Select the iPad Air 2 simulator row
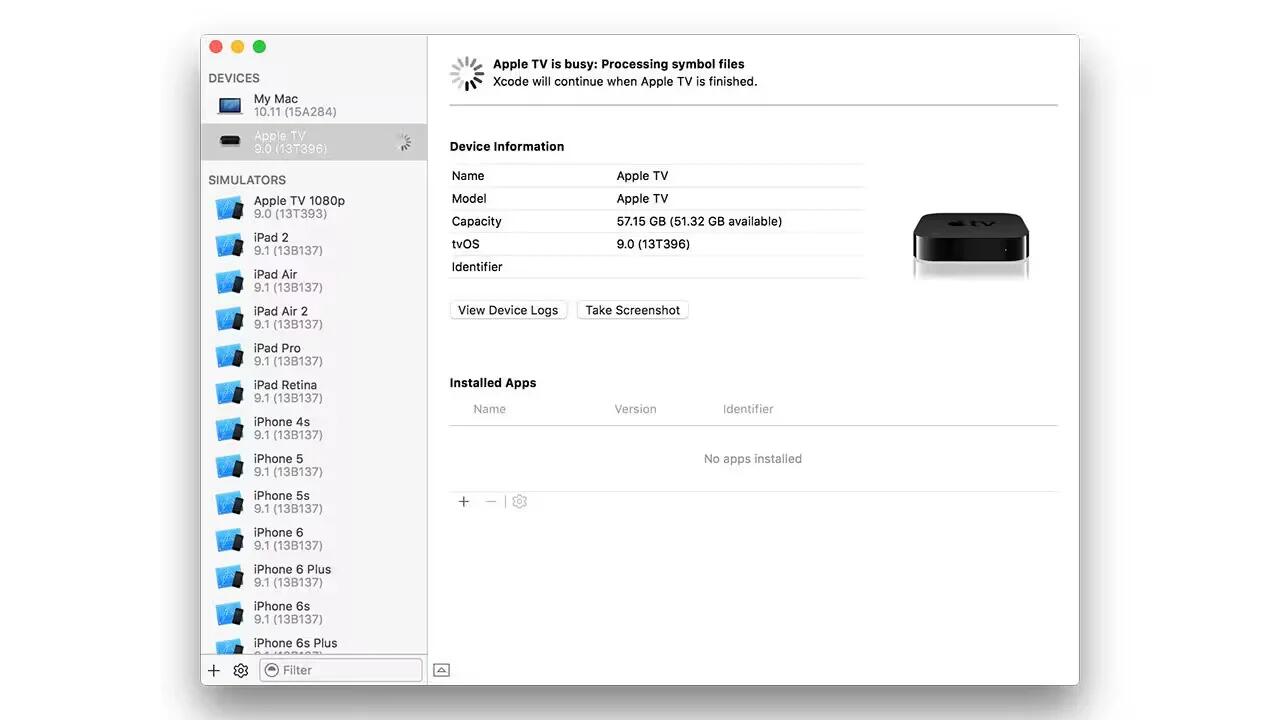Image resolution: width=1280 pixels, height=720 pixels. click(x=314, y=318)
